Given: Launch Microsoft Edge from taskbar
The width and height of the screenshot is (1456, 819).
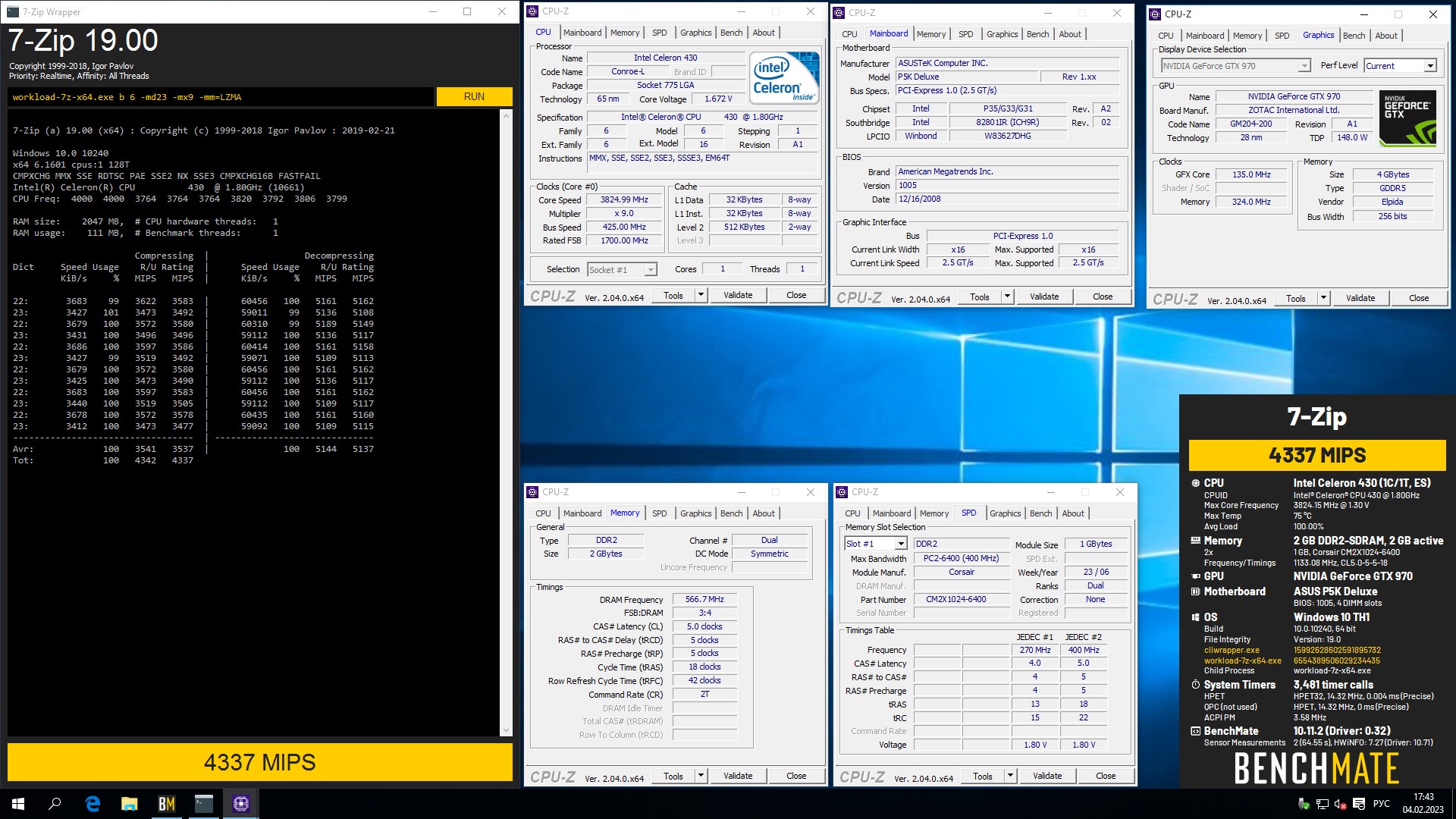Looking at the screenshot, I should (93, 804).
